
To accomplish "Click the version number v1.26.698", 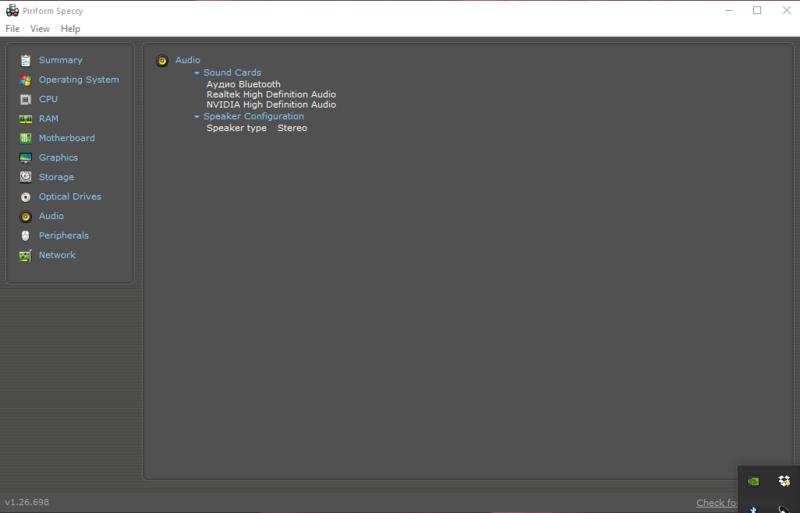I will click(27, 502).
